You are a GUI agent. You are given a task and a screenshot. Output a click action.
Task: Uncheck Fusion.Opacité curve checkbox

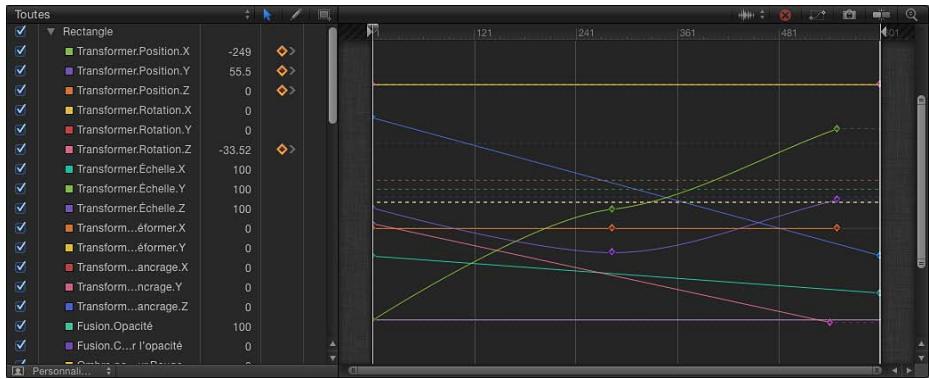pyautogui.click(x=21, y=326)
